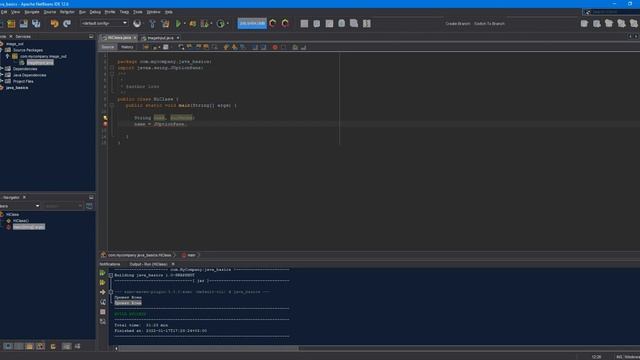Open the Refactor menu
The height and width of the screenshot is (360, 640).
coord(67,12)
